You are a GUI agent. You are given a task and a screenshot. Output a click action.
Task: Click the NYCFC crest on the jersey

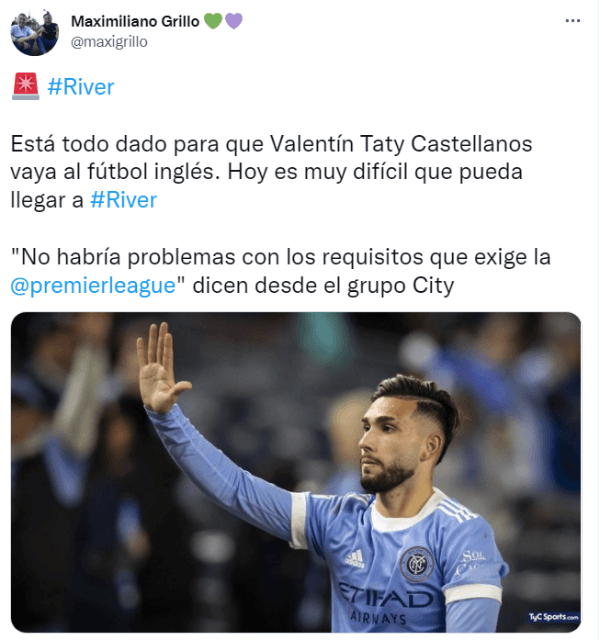click(x=416, y=564)
